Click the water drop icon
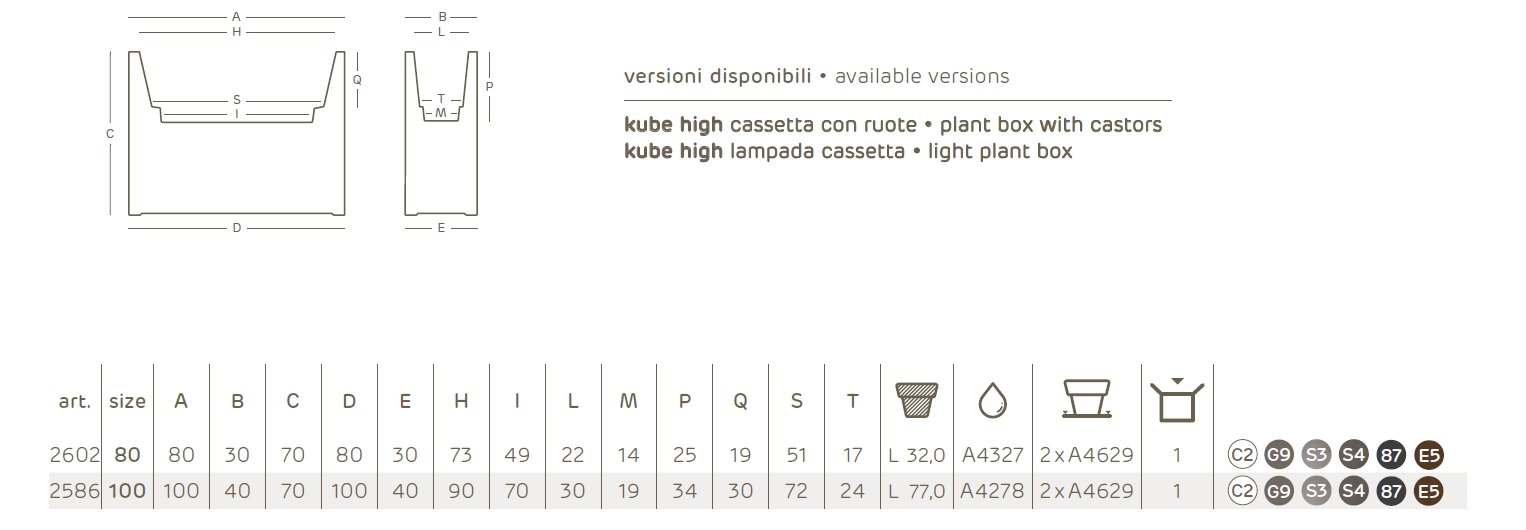This screenshot has width=1526, height=530. [992, 401]
